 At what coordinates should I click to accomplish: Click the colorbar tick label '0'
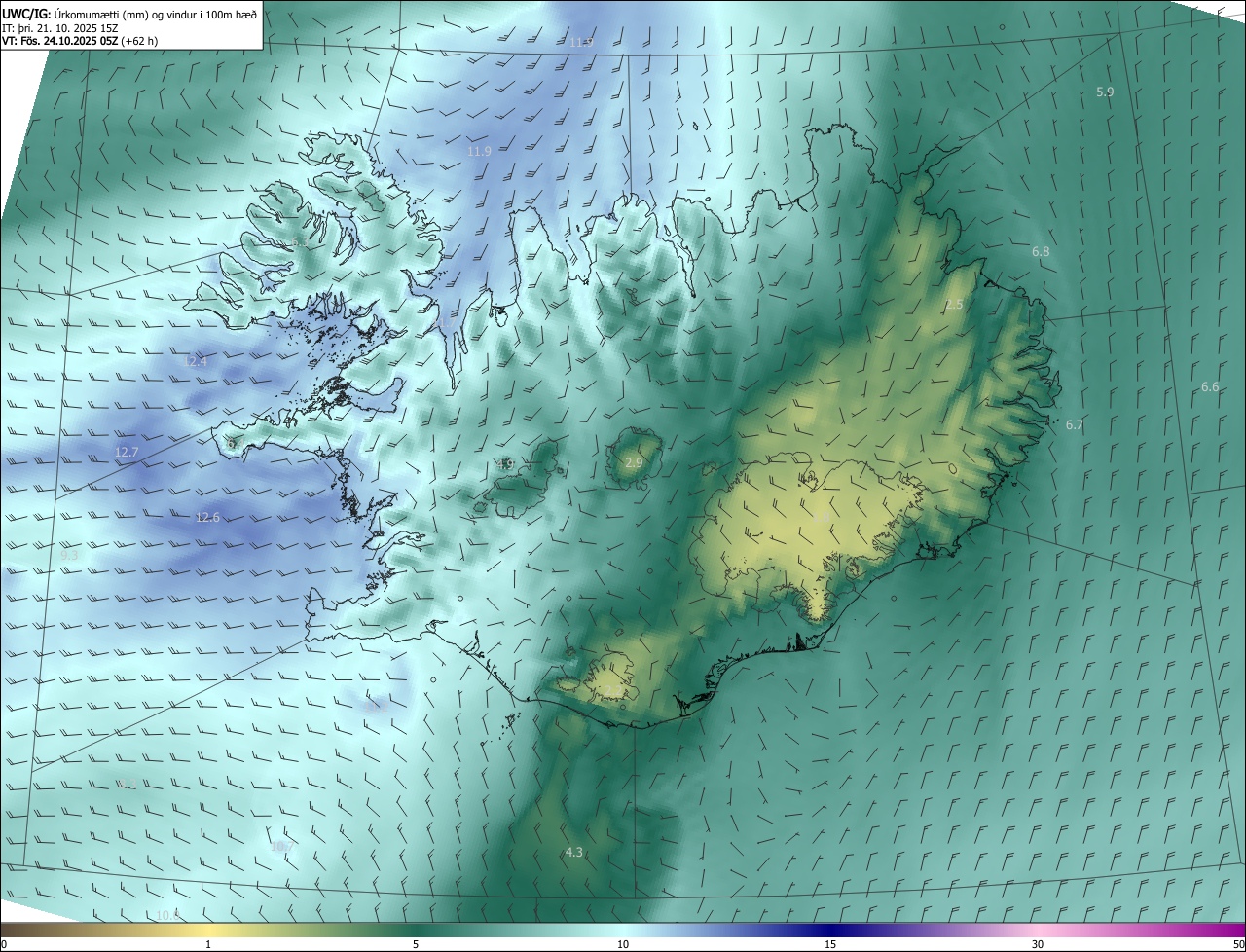(x=3, y=944)
